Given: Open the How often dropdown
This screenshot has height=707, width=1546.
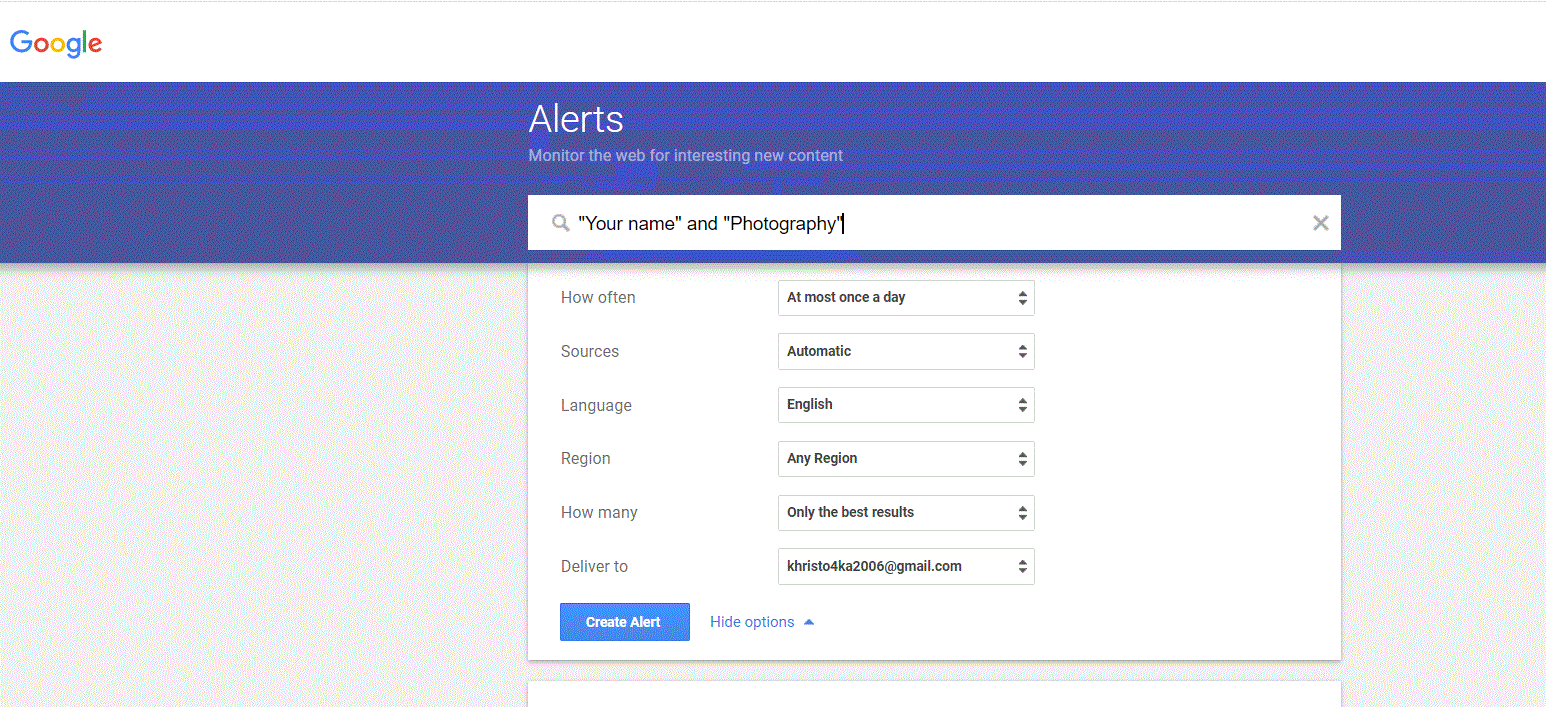Looking at the screenshot, I should (906, 298).
